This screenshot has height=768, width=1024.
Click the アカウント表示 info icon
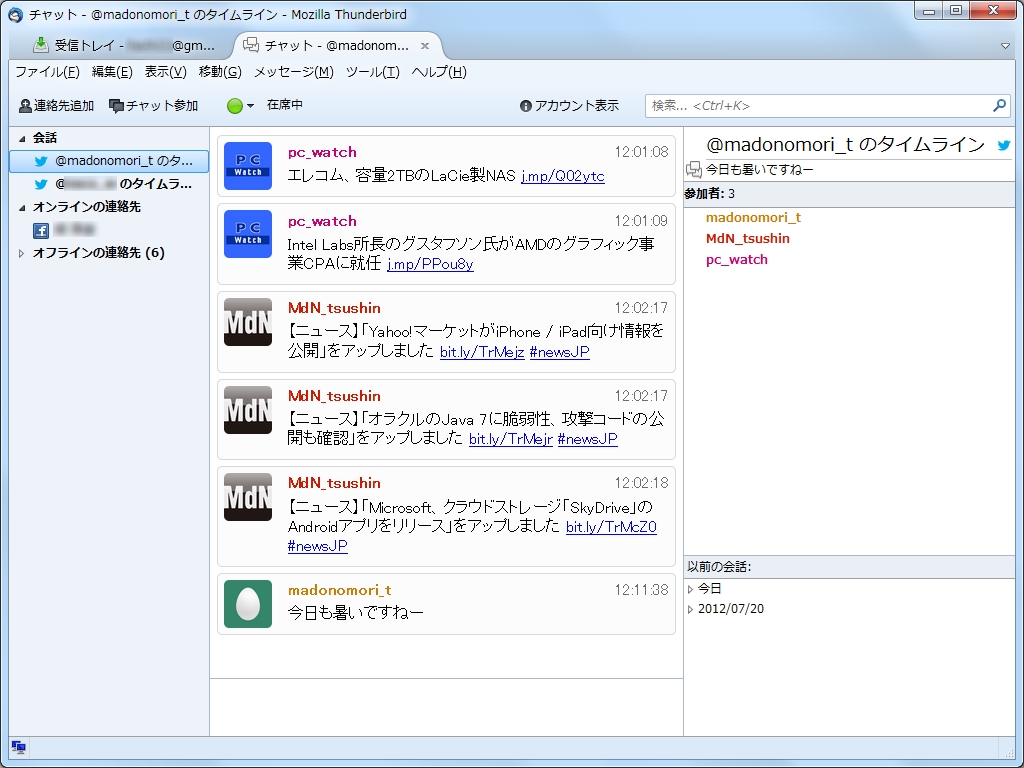point(525,105)
